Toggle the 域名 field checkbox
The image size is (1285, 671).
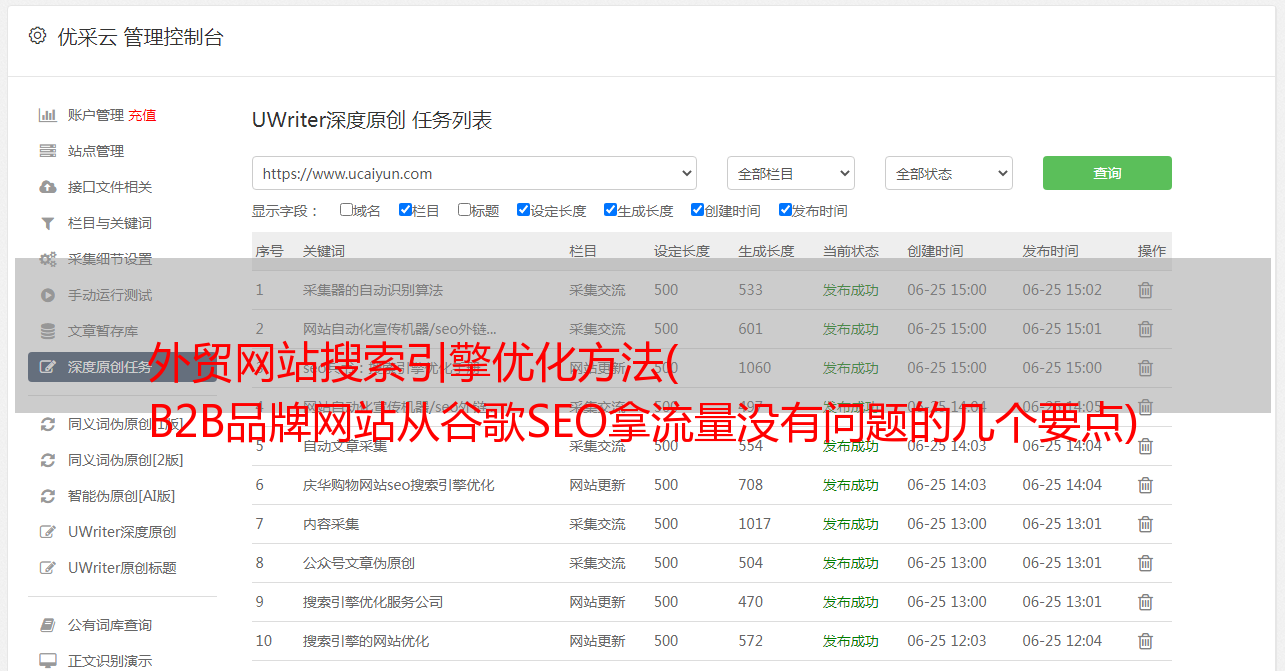(346, 210)
